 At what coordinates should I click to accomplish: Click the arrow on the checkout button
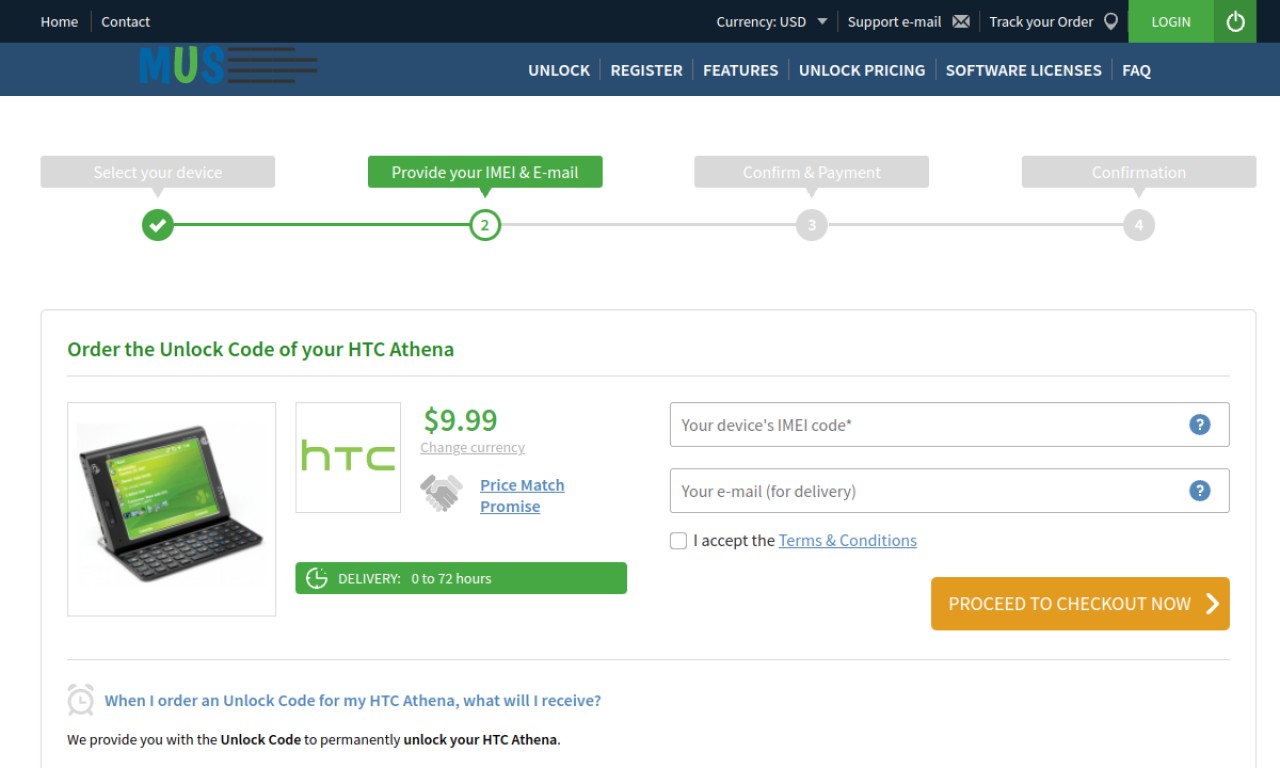pyautogui.click(x=1212, y=603)
